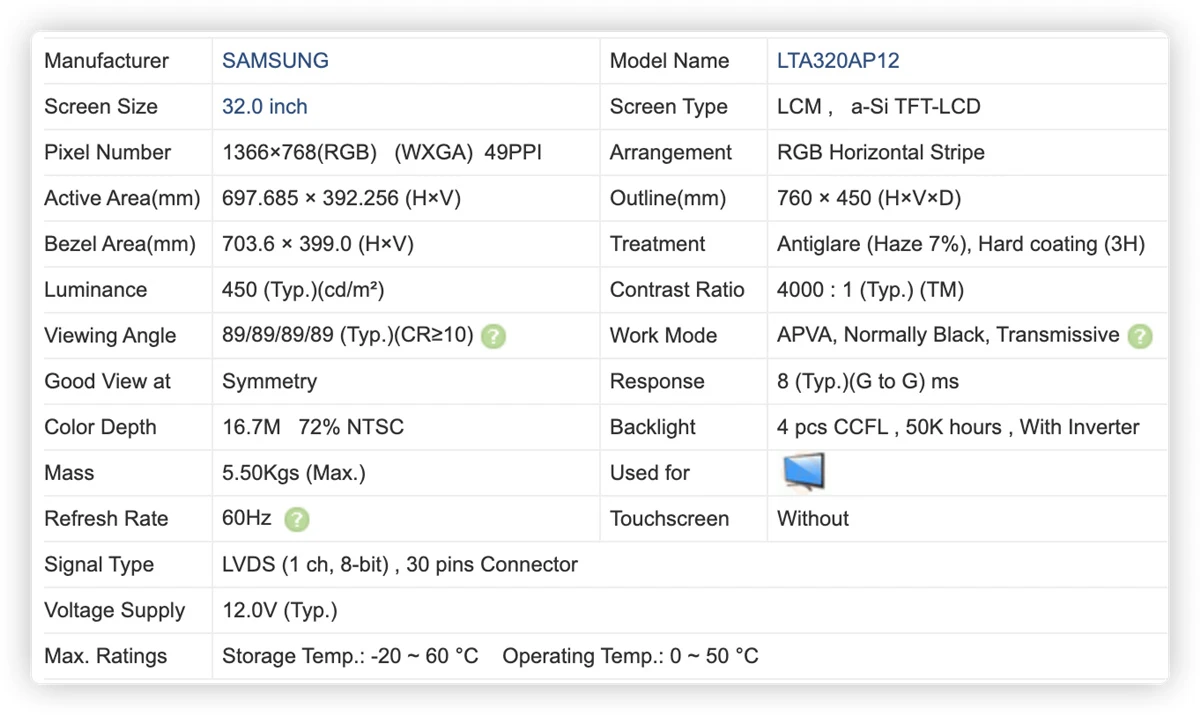The image size is (1200, 715).
Task: Click the Mass value 5.50Kgs (Max.)
Action: [x=294, y=473]
